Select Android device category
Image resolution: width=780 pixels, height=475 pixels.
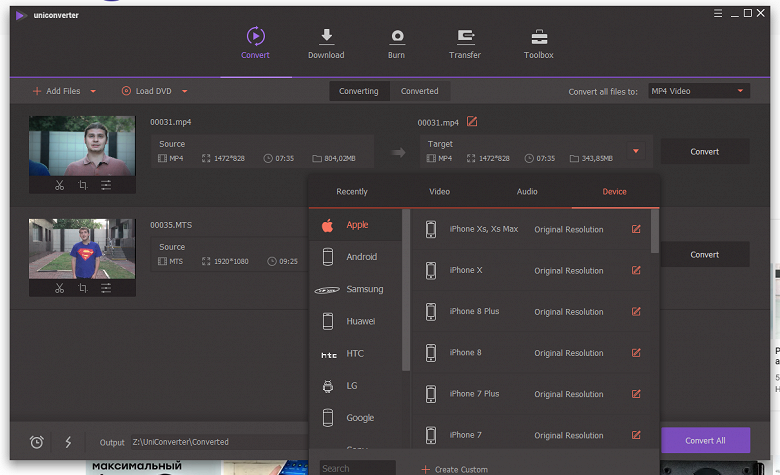355,257
